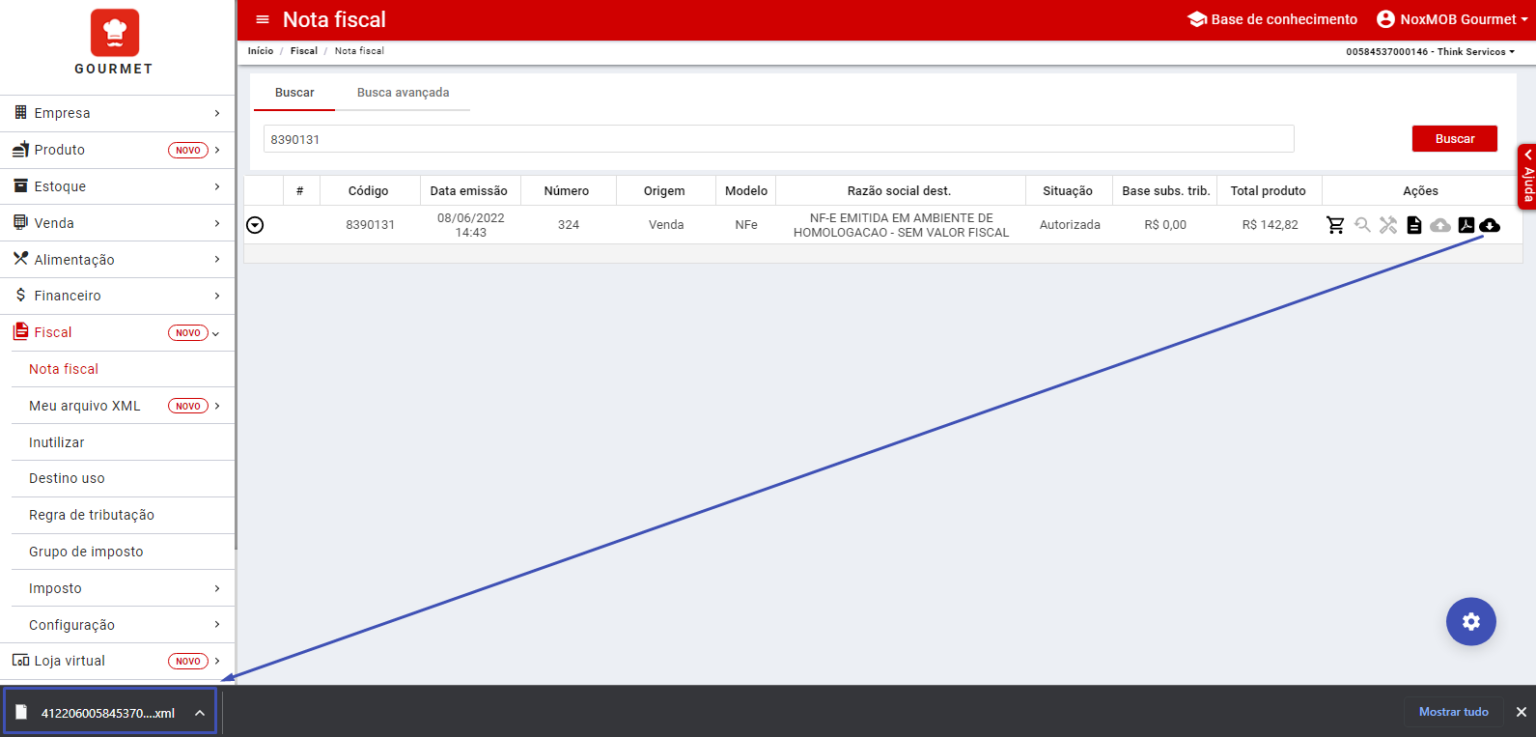Close the downloads bar
Screen dimensions: 1536x737
point(1521,712)
